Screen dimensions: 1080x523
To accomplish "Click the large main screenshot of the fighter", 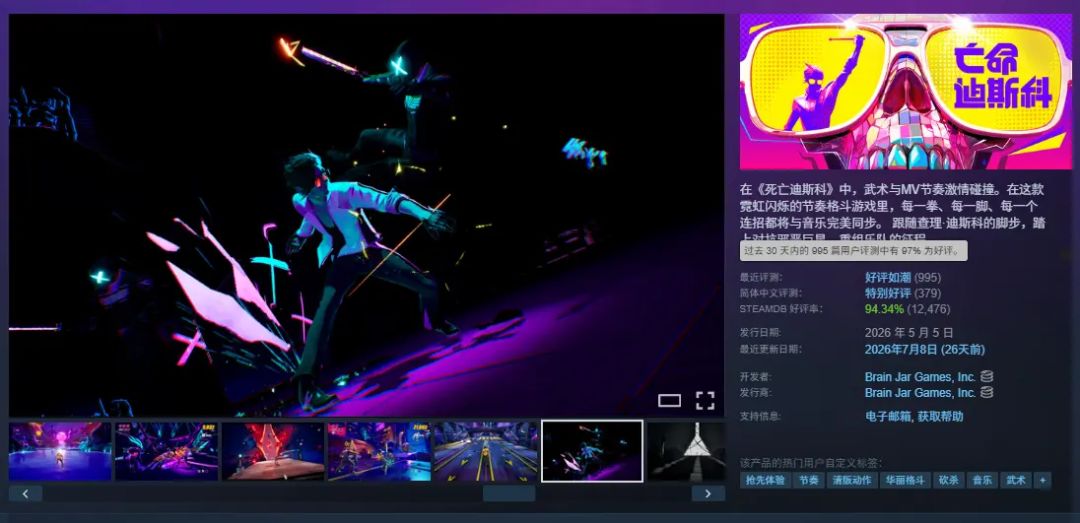I will tap(366, 215).
